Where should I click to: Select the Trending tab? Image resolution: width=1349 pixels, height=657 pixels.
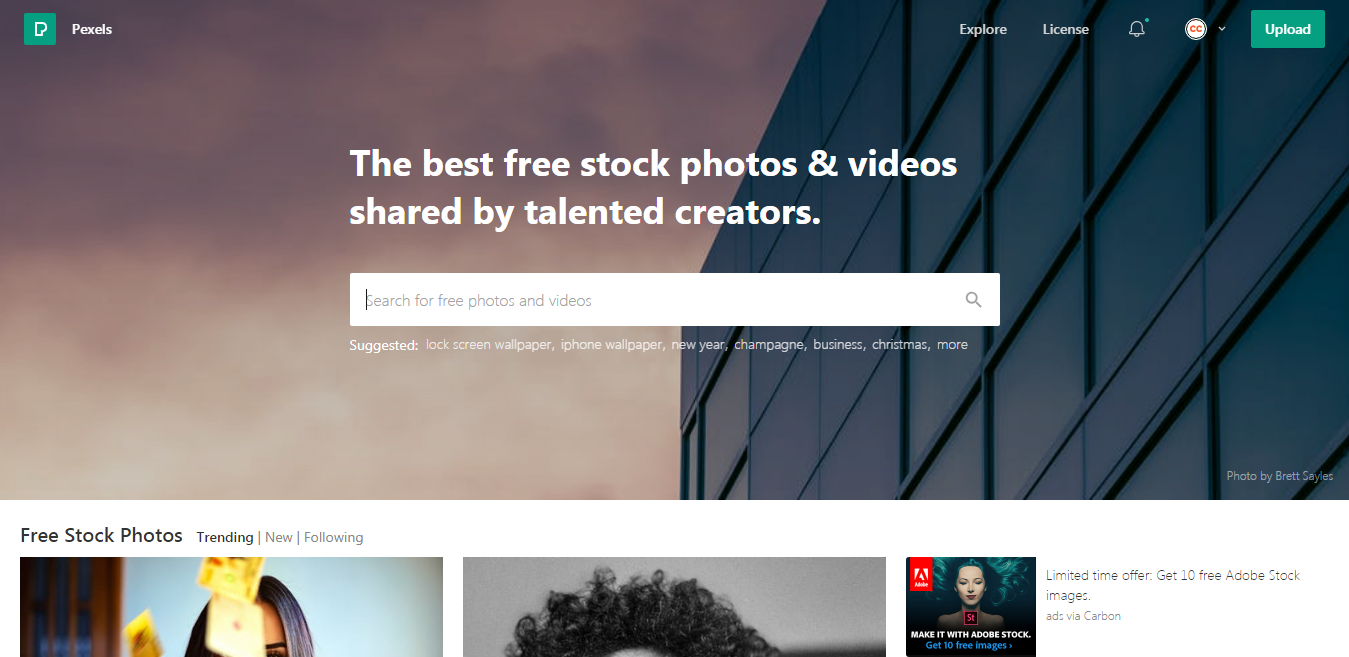(225, 537)
